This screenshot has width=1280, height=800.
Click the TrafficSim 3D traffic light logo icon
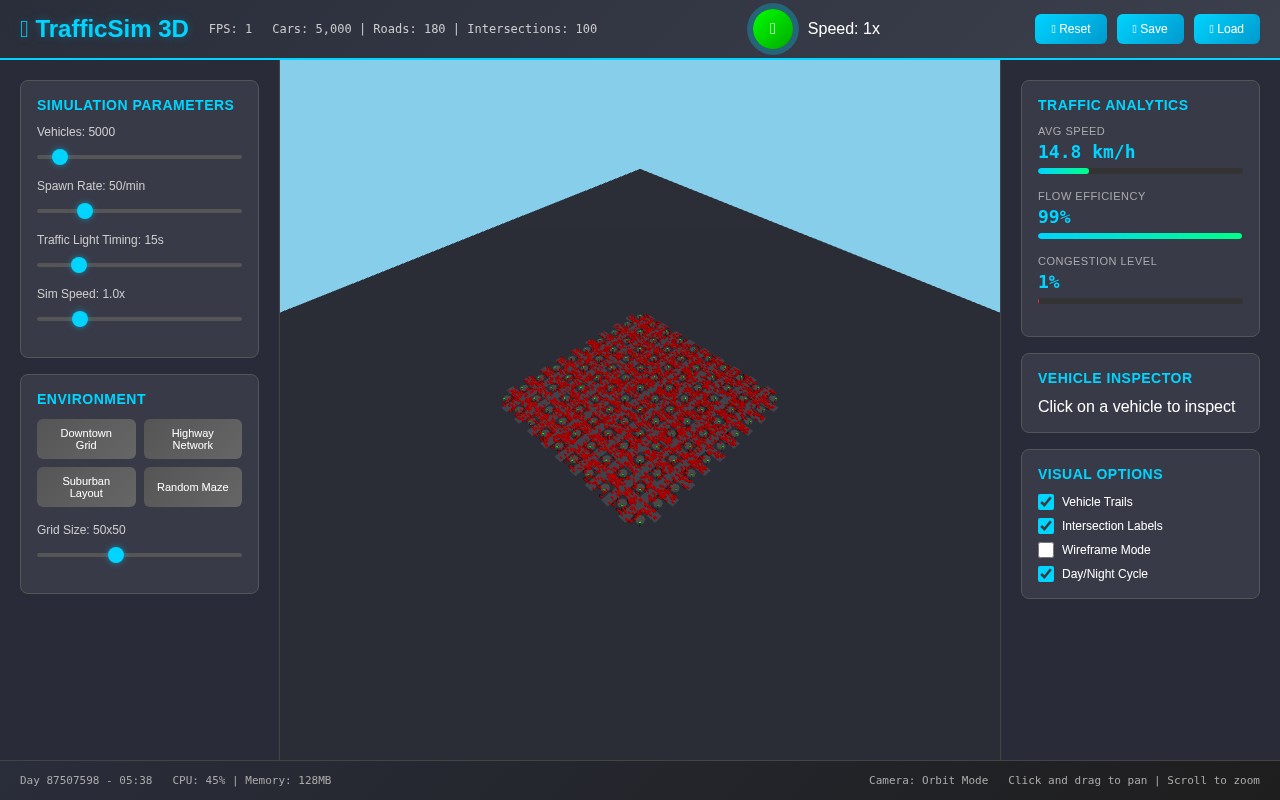[x=24, y=28]
